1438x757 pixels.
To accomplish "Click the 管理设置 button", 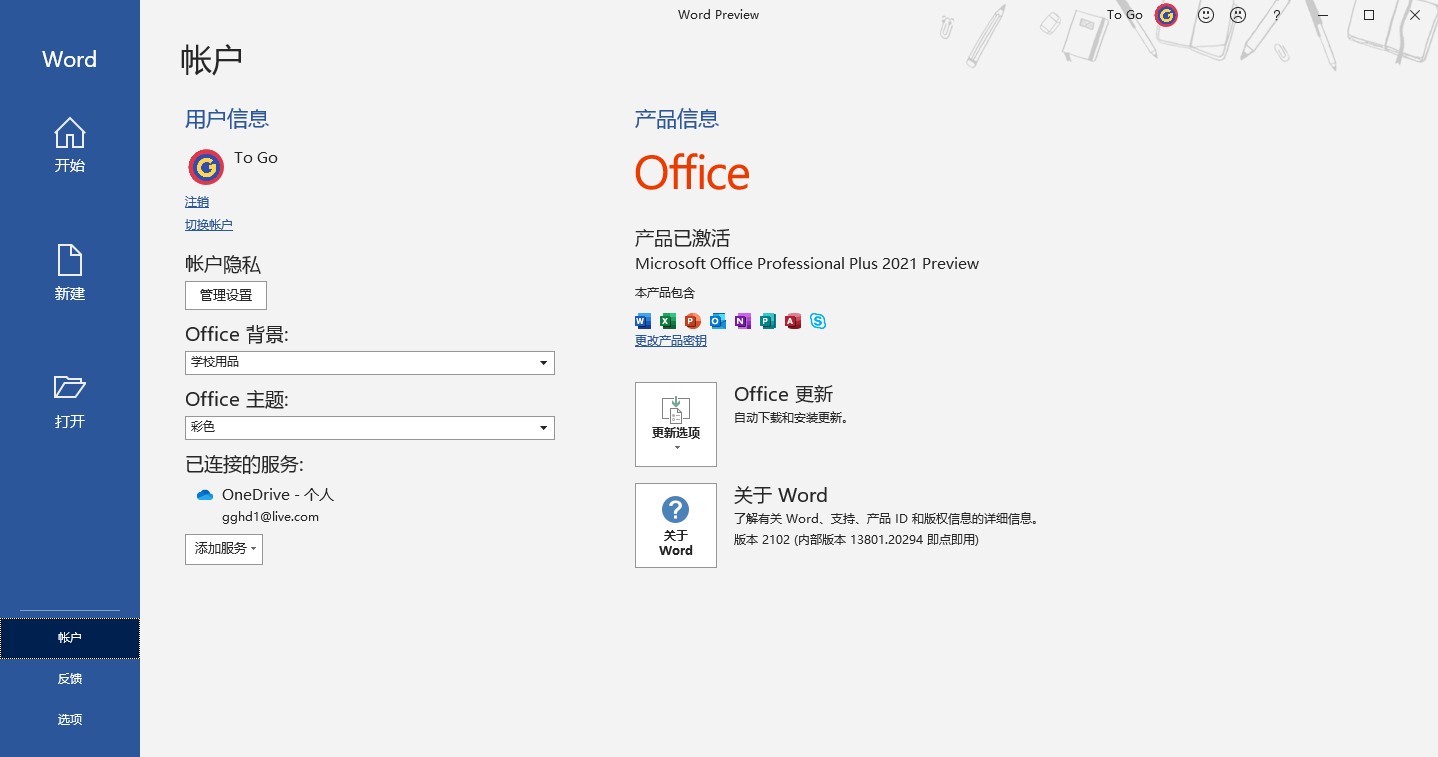I will (x=226, y=296).
